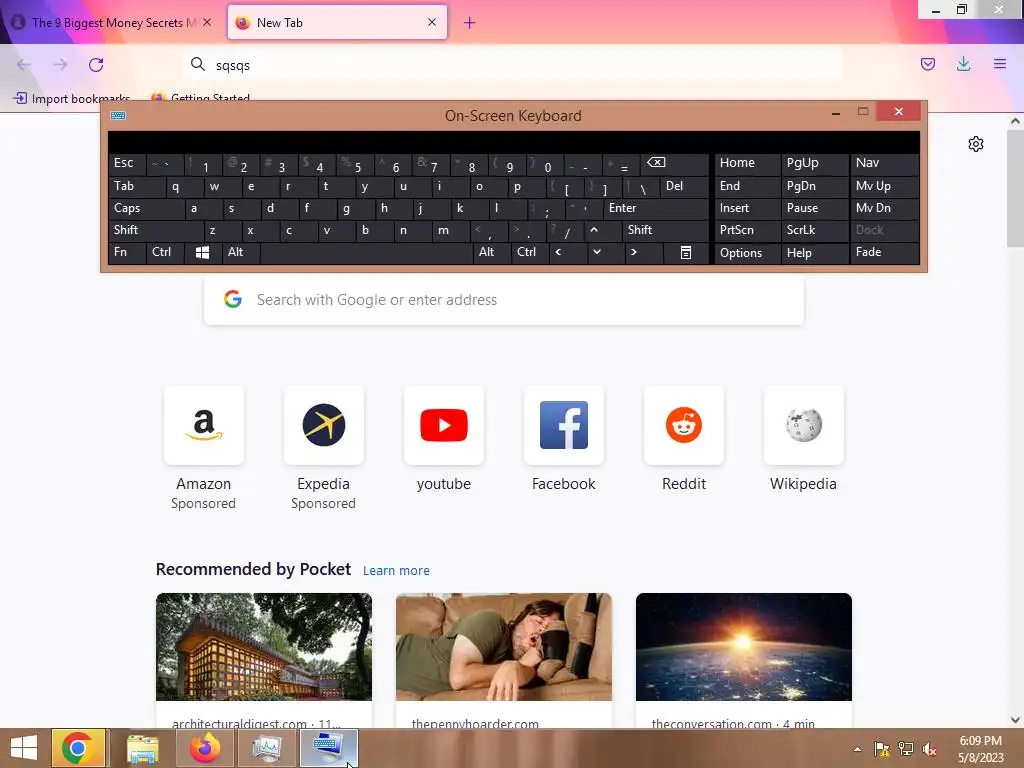Screen dimensions: 1024x768
Task: Toggle the Fn key on keyboard
Action: [x=127, y=253]
